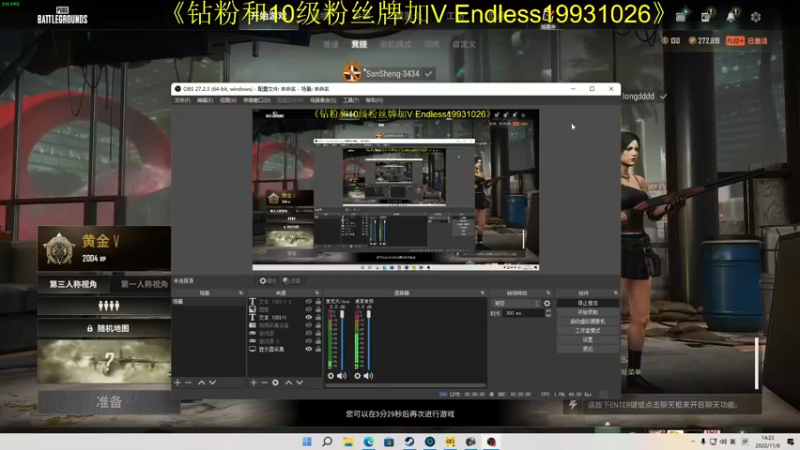Open the fade transition type dropdown
This screenshot has height=450, width=800.
(516, 303)
